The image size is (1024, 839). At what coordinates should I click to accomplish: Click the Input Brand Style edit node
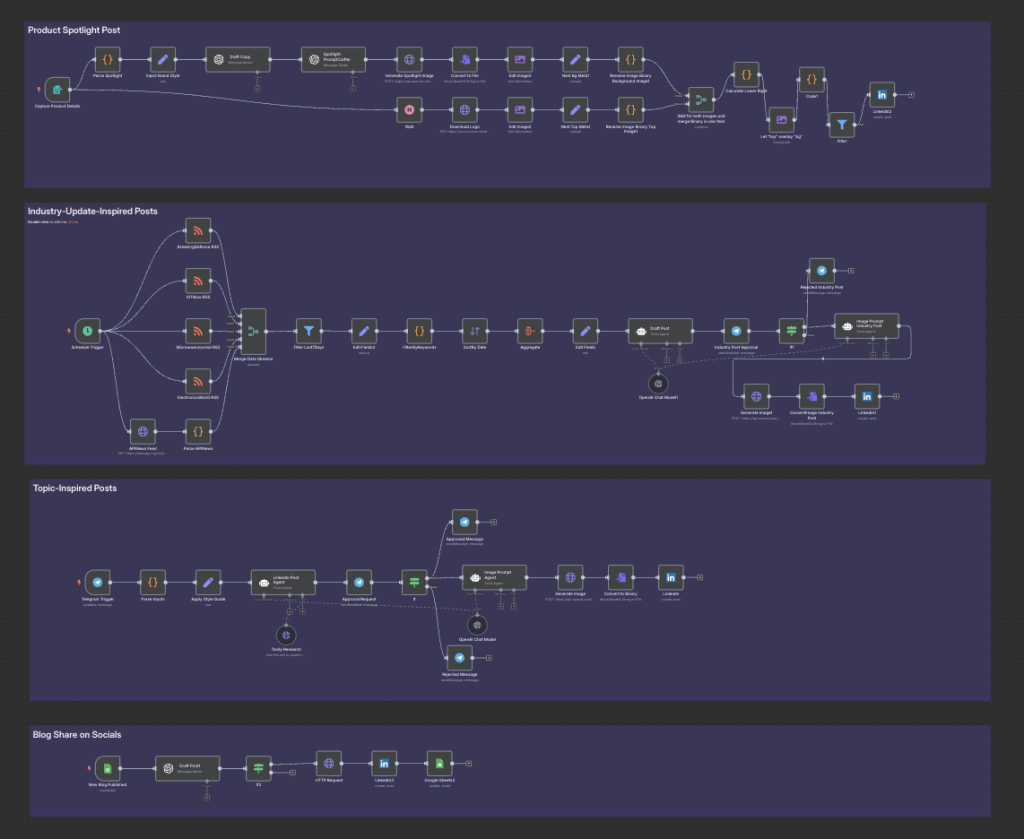(x=163, y=59)
